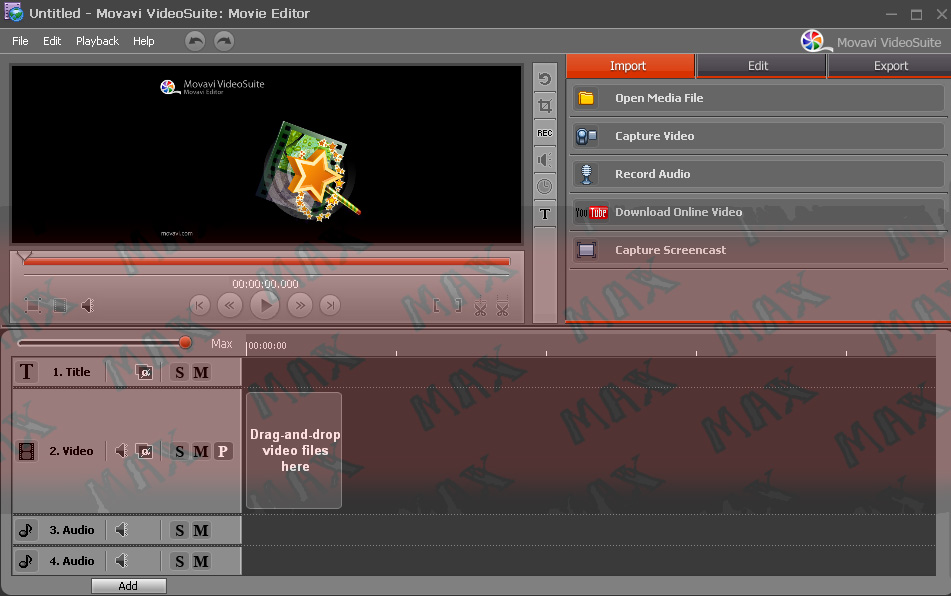Click the speaker icon on track 3. Audio

tap(121, 530)
